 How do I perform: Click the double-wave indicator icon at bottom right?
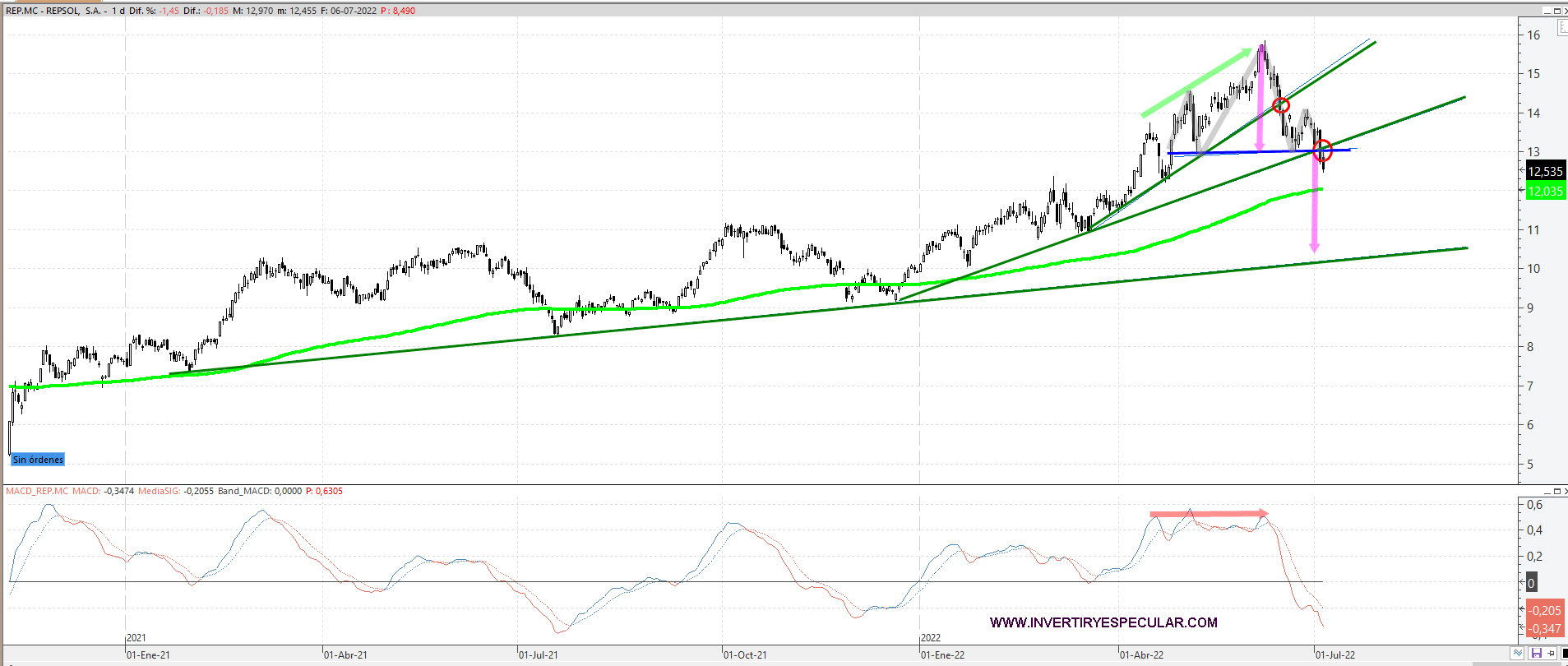click(1518, 653)
